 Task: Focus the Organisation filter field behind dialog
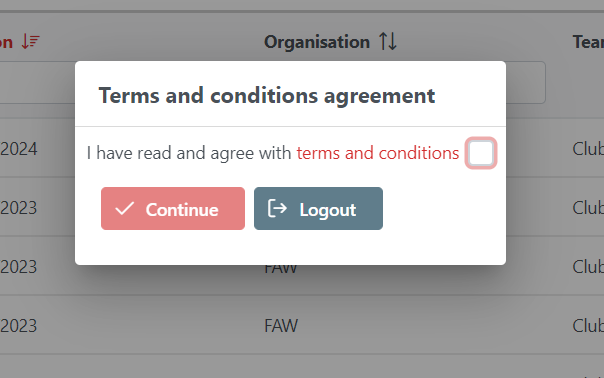[525, 82]
